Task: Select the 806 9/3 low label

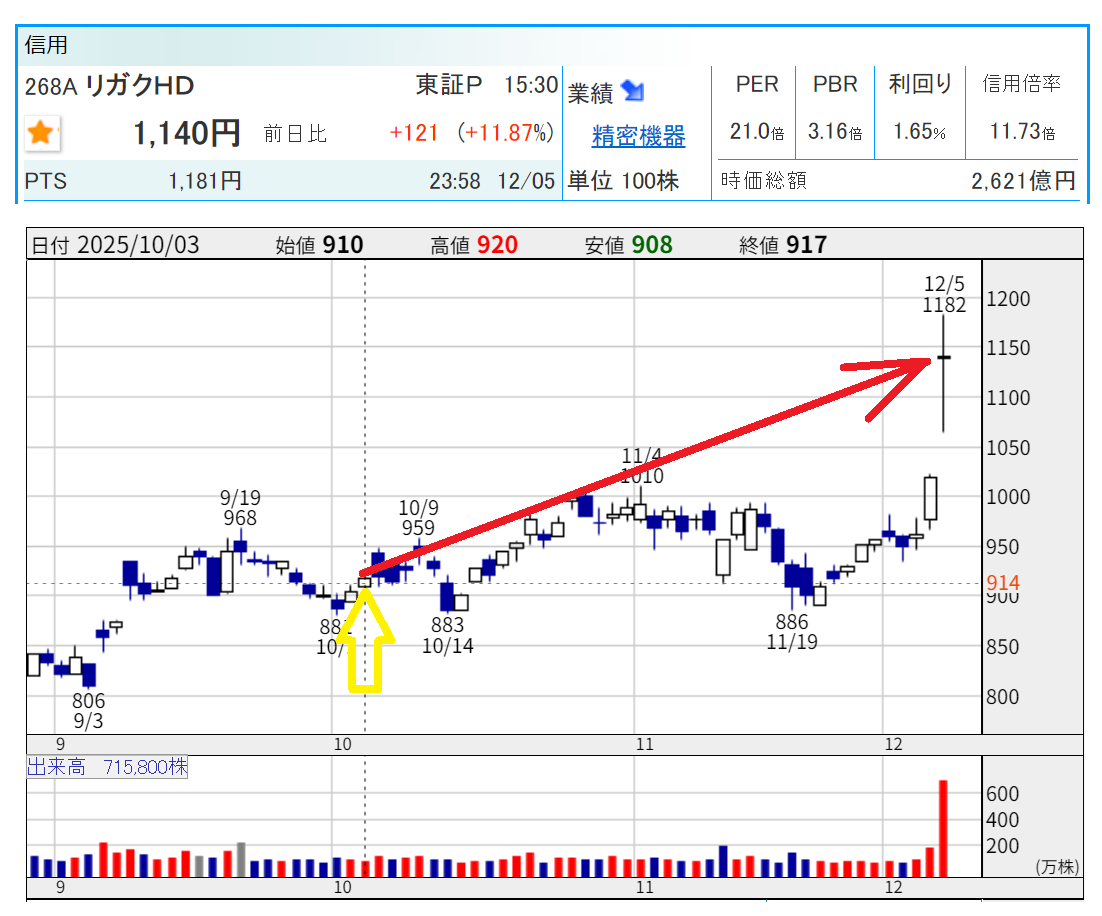Action: tap(88, 711)
